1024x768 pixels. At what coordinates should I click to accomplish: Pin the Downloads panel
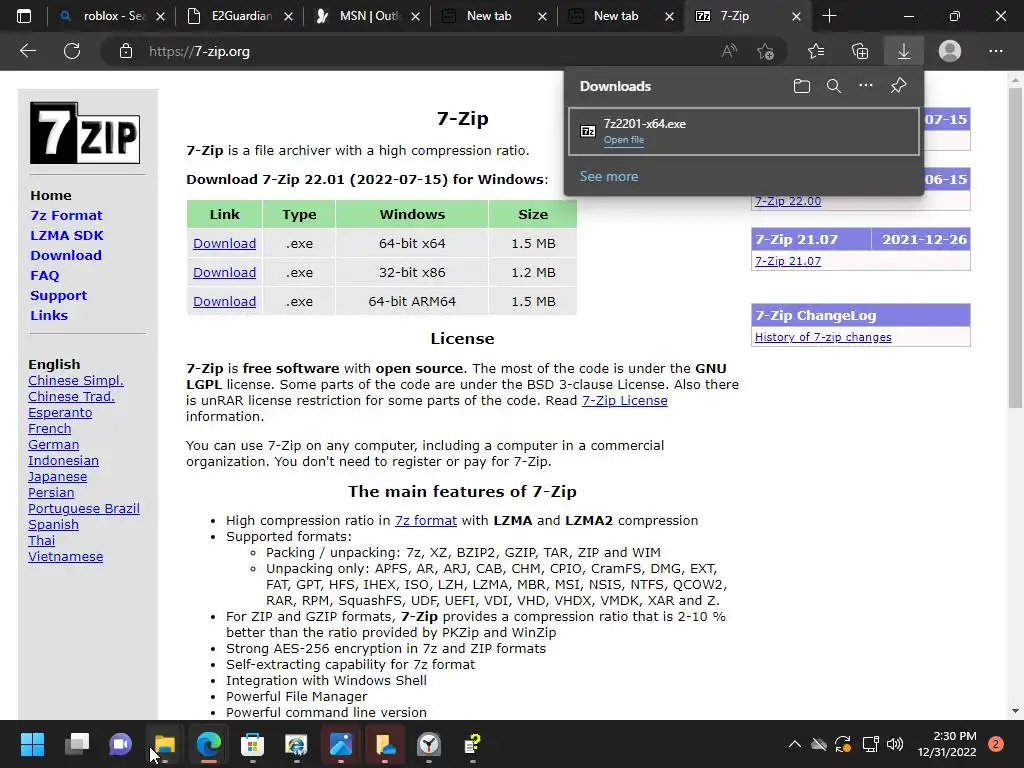pyautogui.click(x=899, y=86)
